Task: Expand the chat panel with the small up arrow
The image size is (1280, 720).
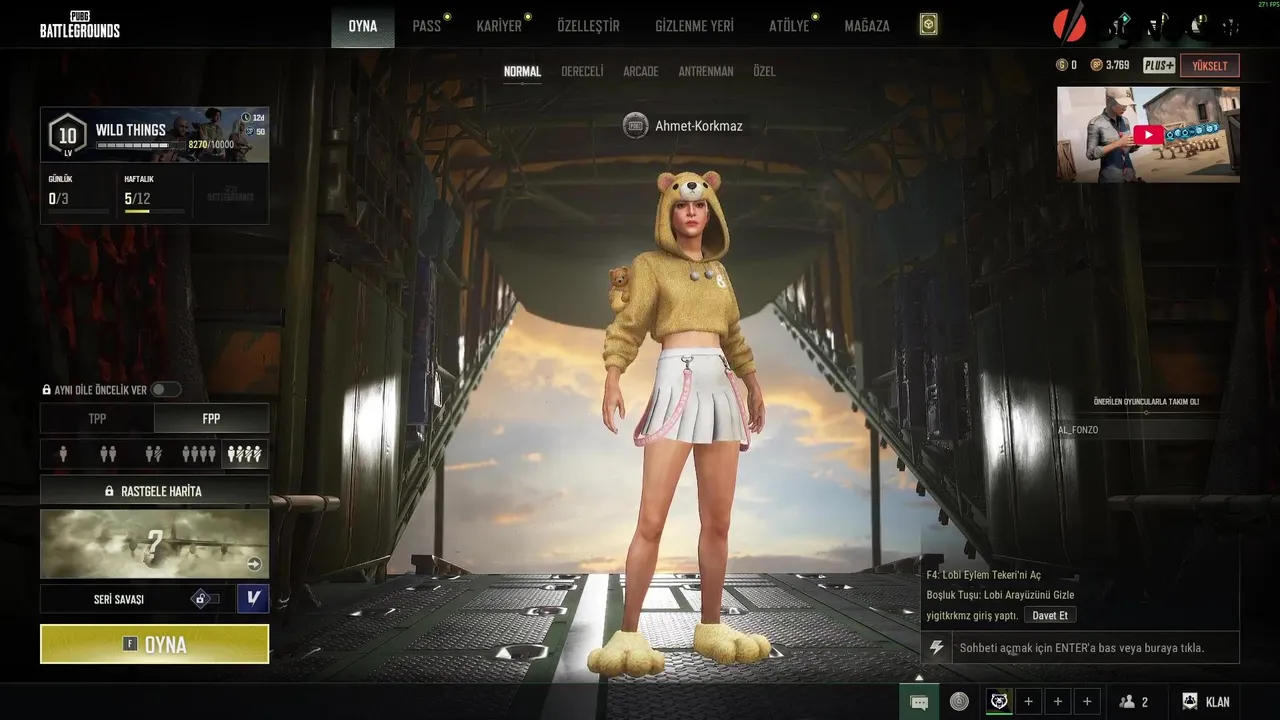Action: click(919, 677)
